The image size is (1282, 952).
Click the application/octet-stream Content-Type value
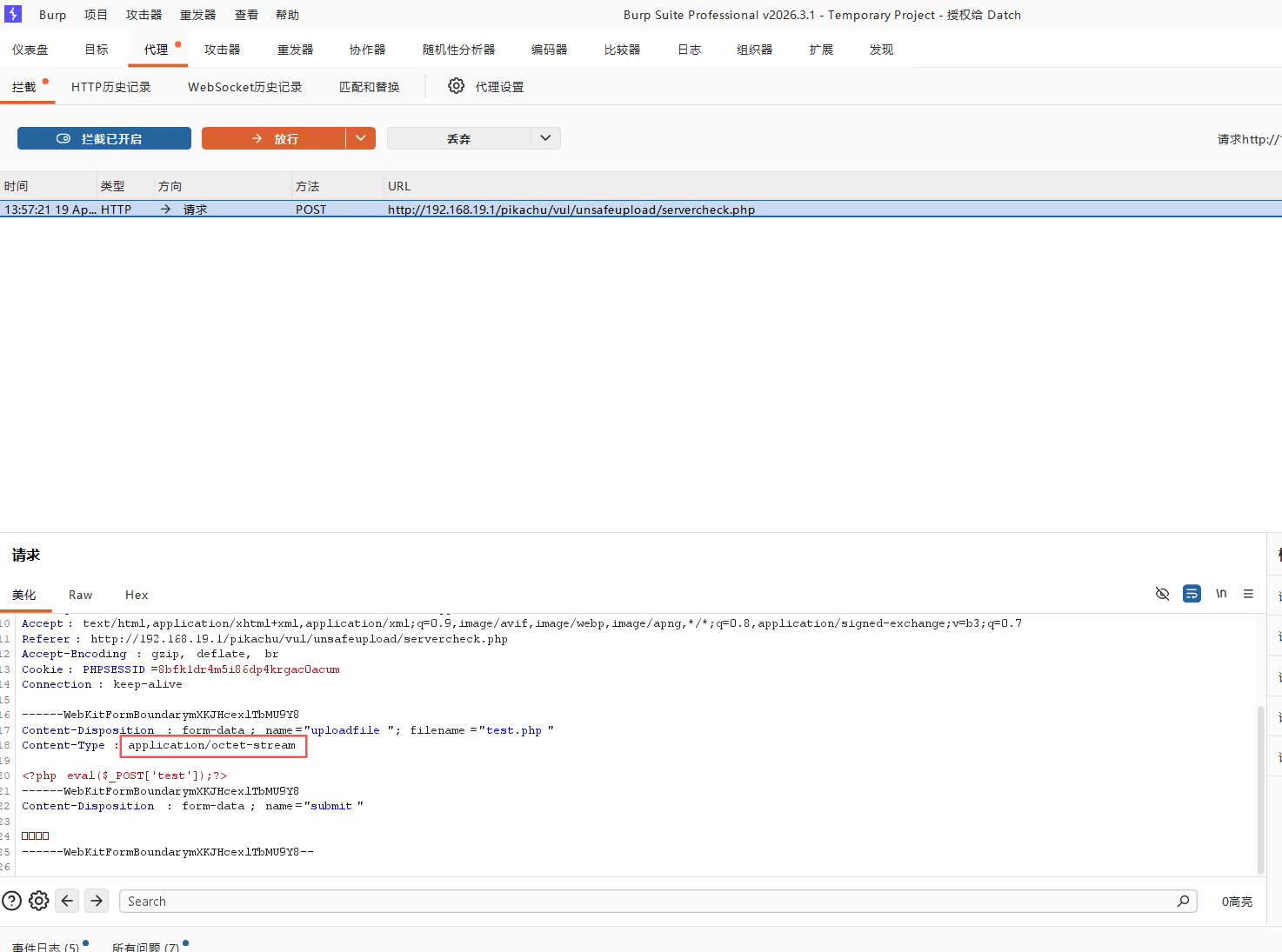pyautogui.click(x=212, y=745)
